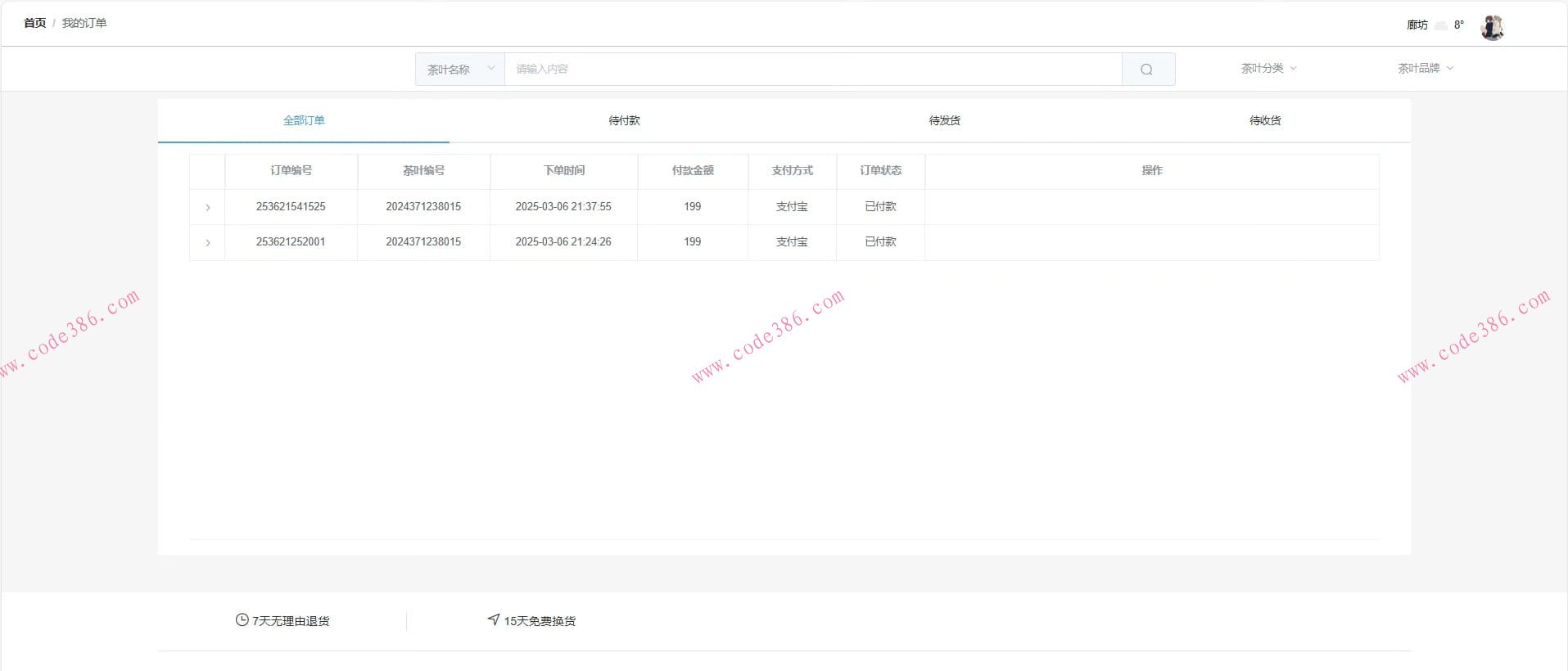Click the 廊坊 city label

click(1417, 25)
